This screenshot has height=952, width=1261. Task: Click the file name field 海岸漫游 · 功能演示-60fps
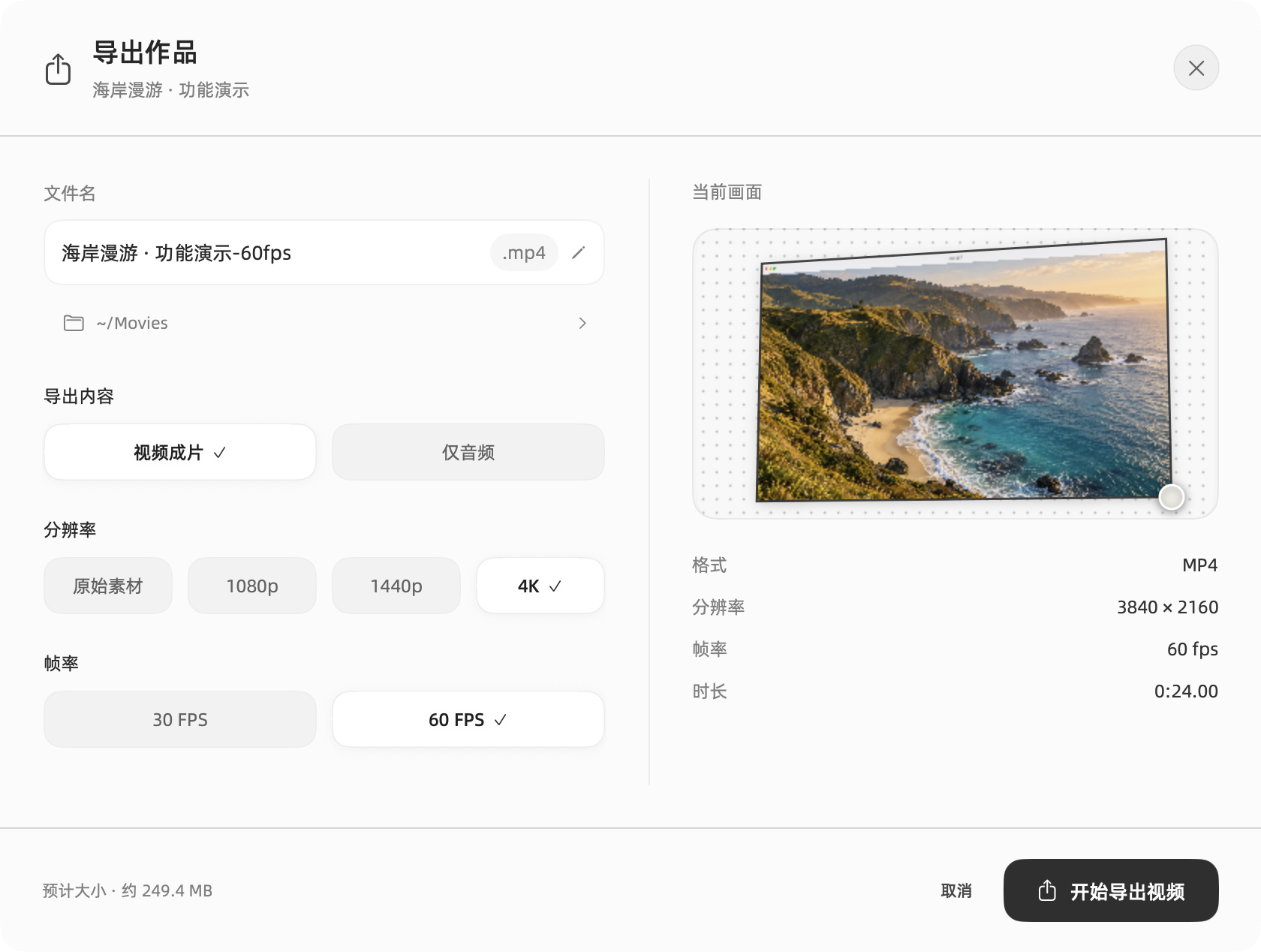coord(324,253)
